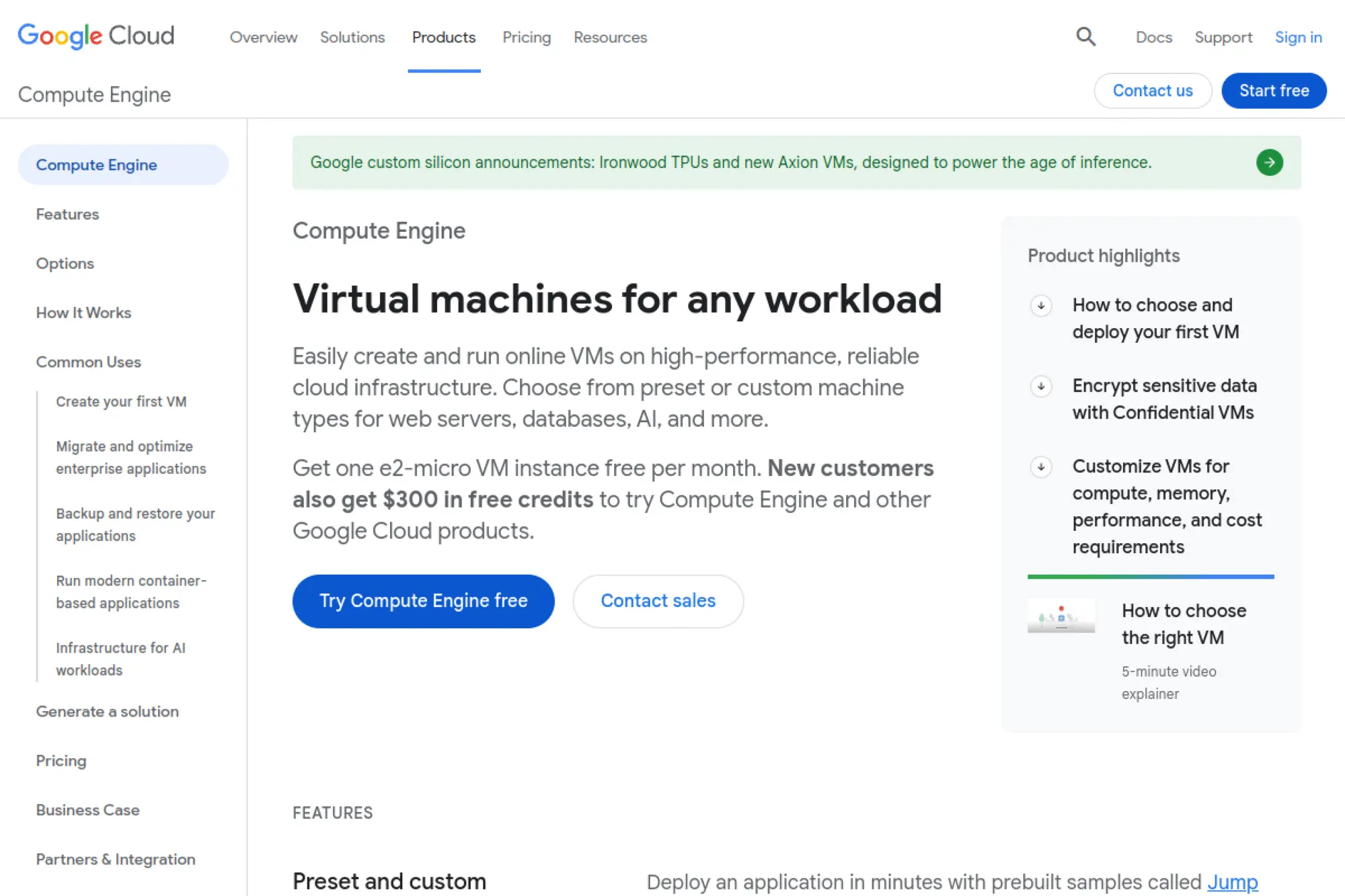This screenshot has width=1345, height=896.
Task: Click the Google Cloud logo
Action: click(95, 36)
